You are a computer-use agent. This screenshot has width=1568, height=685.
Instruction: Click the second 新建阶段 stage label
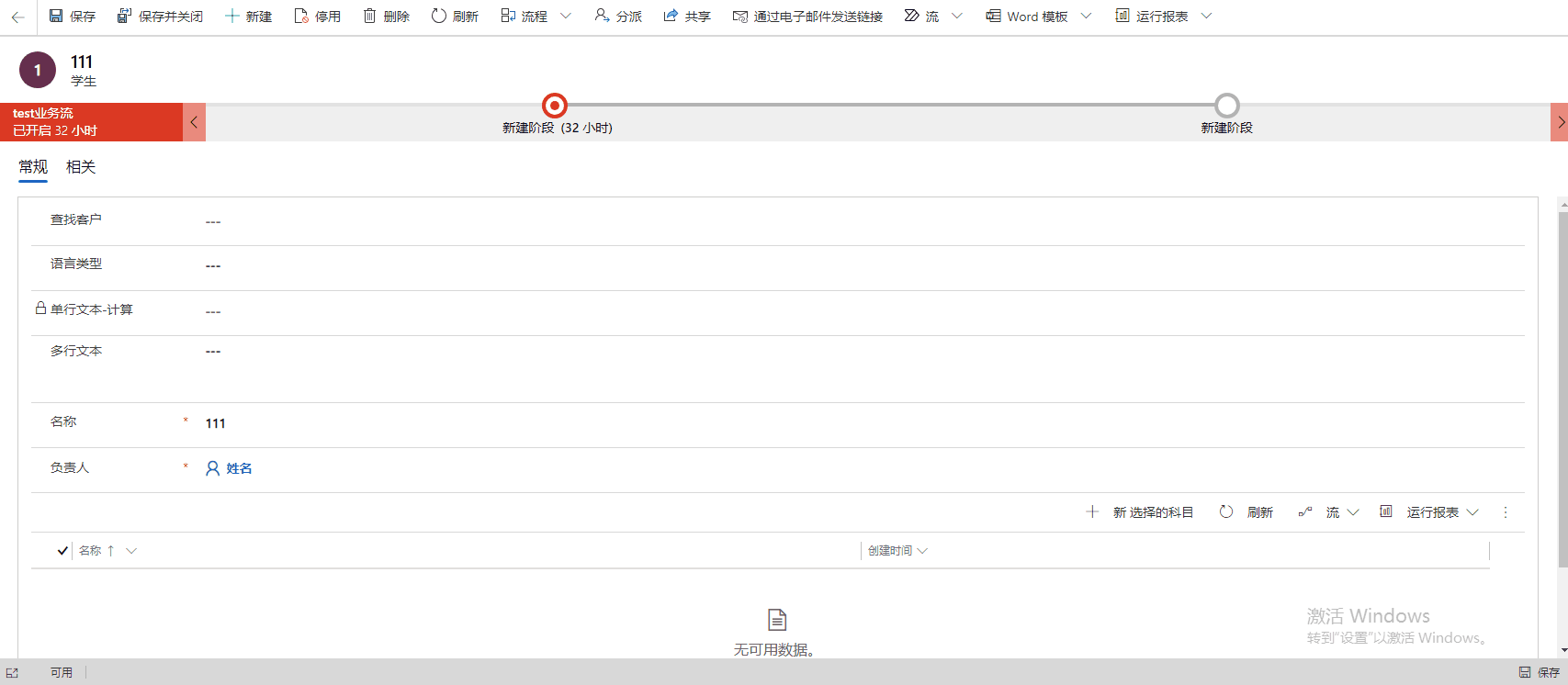click(1227, 129)
